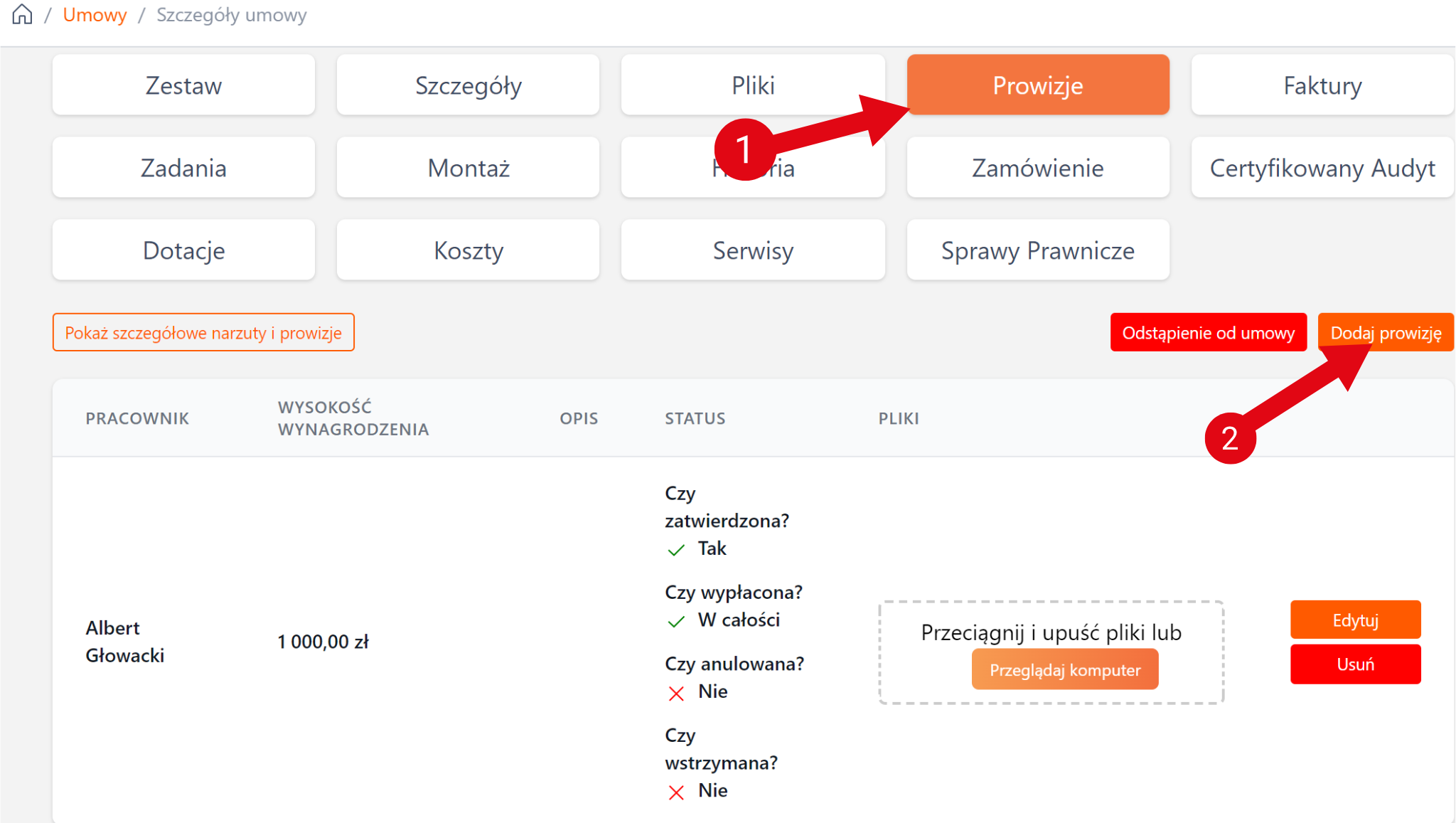This screenshot has width=1456, height=823.
Task: Select the Zamówienie tab
Action: click(1037, 168)
